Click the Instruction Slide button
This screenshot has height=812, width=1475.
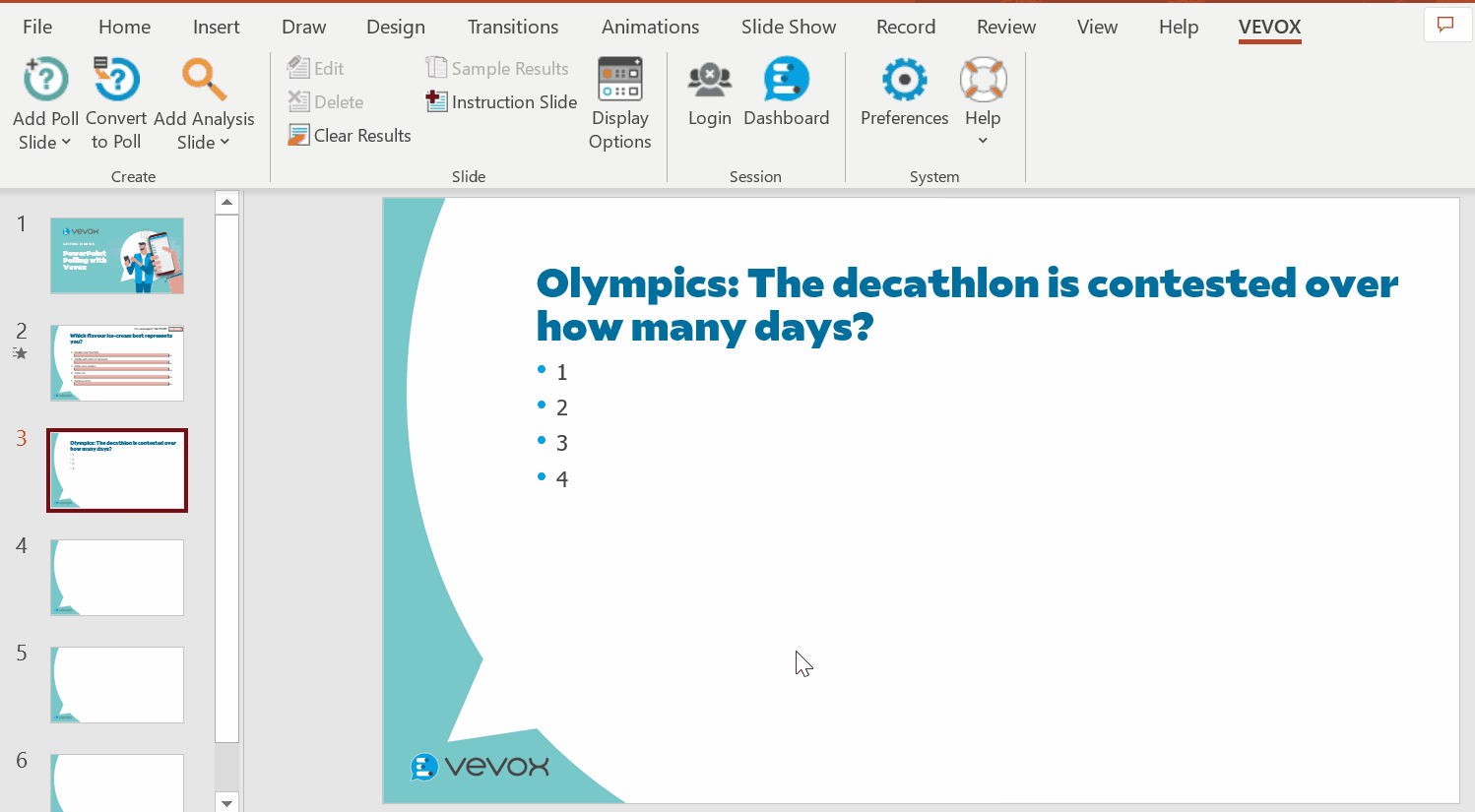(502, 102)
